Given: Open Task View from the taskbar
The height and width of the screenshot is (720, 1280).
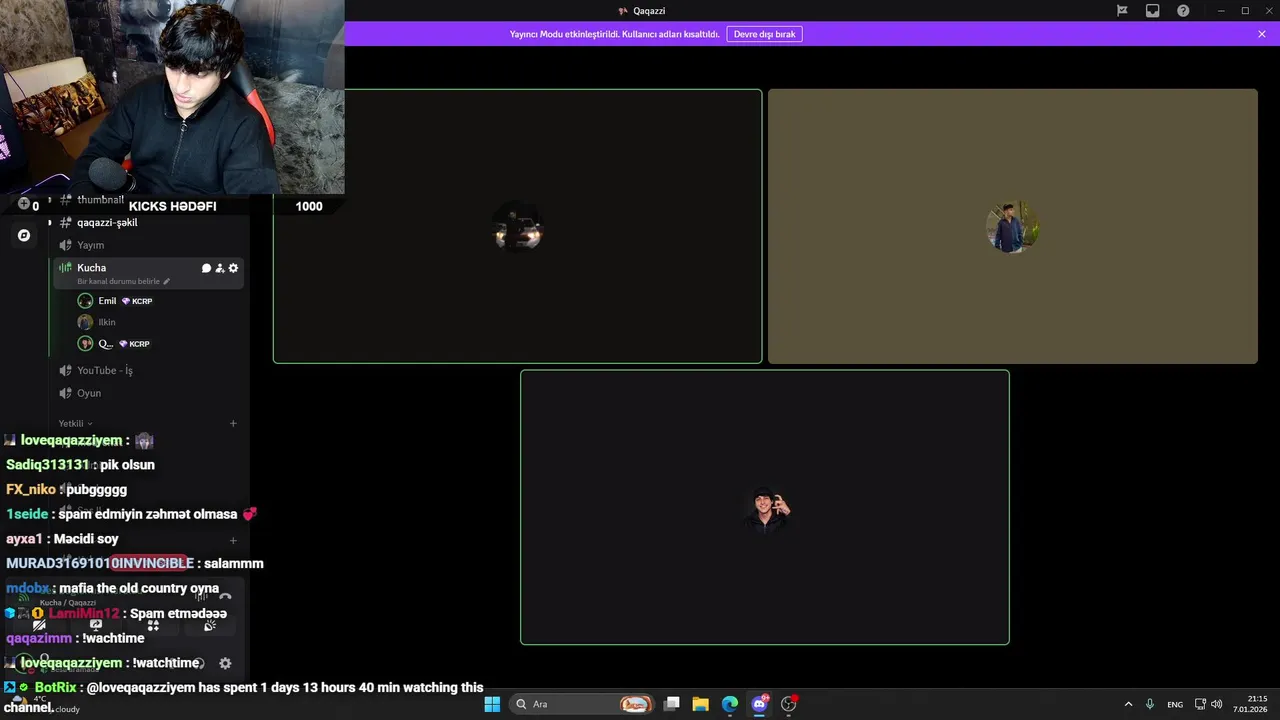Looking at the screenshot, I should pyautogui.click(x=672, y=704).
